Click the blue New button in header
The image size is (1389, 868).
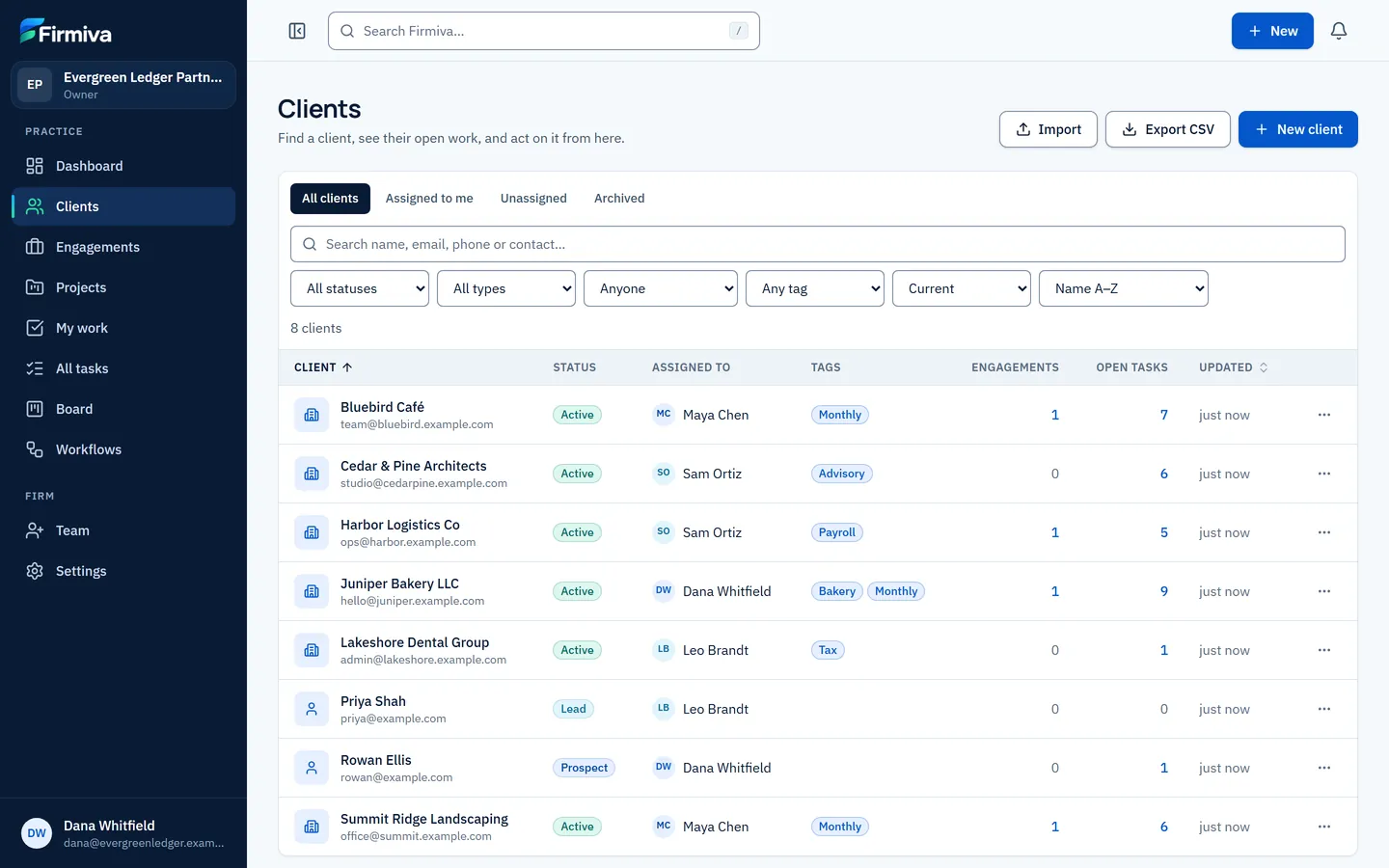point(1272,31)
